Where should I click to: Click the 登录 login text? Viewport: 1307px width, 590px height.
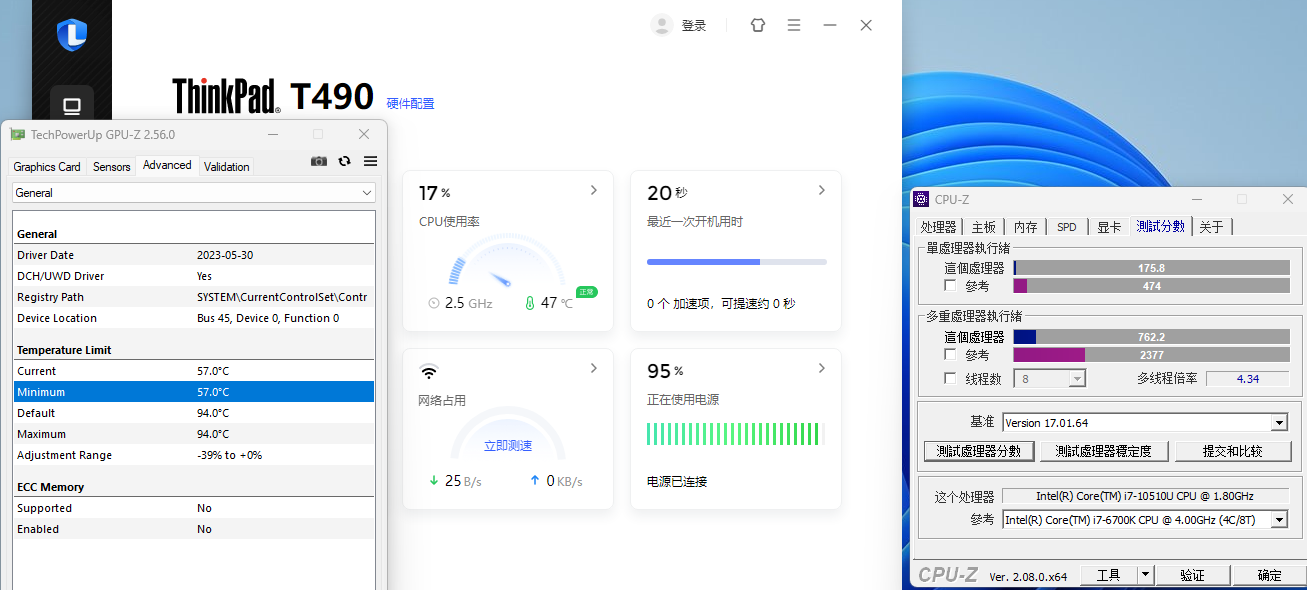click(694, 26)
